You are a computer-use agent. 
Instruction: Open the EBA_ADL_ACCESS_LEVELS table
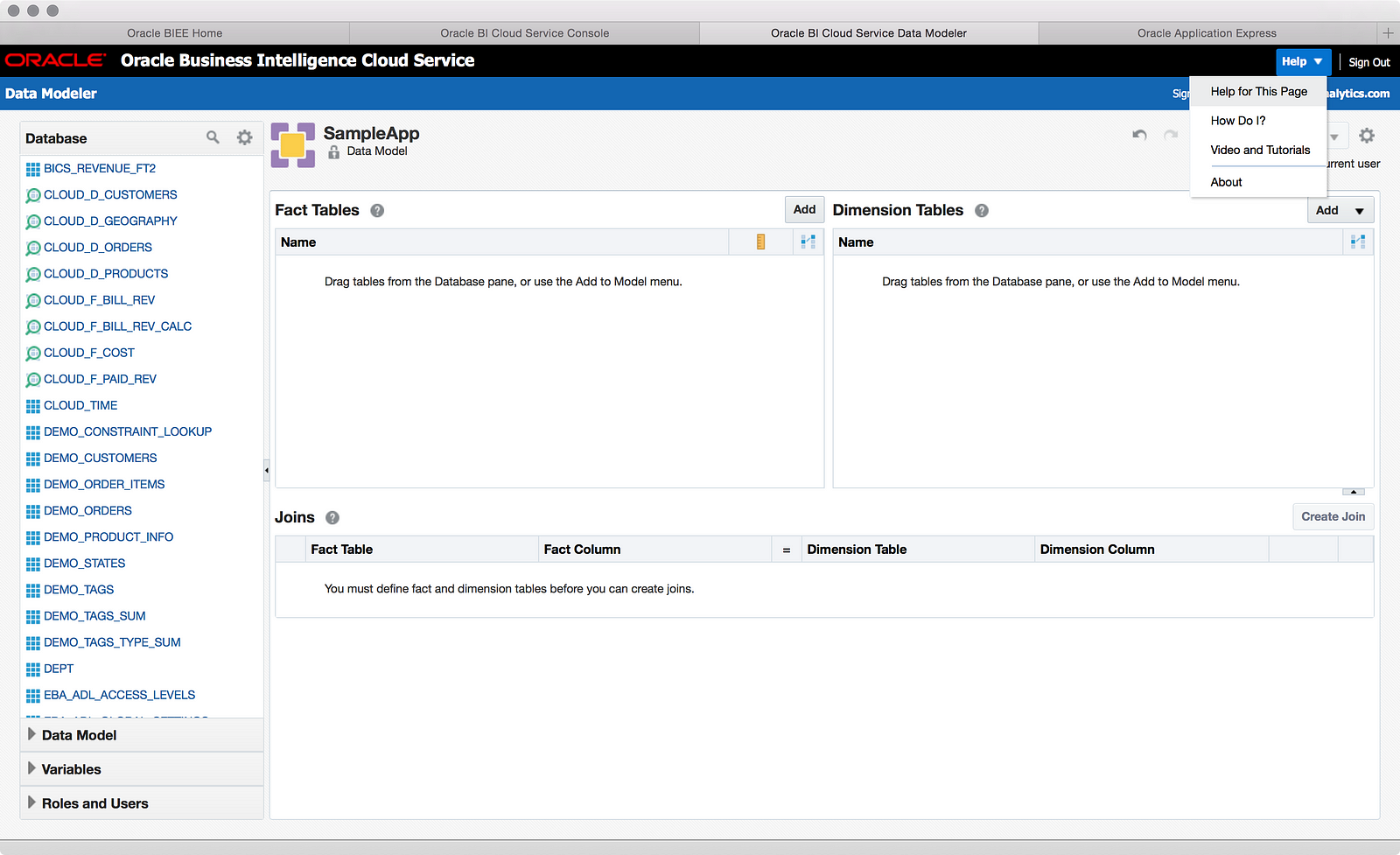[x=120, y=695]
